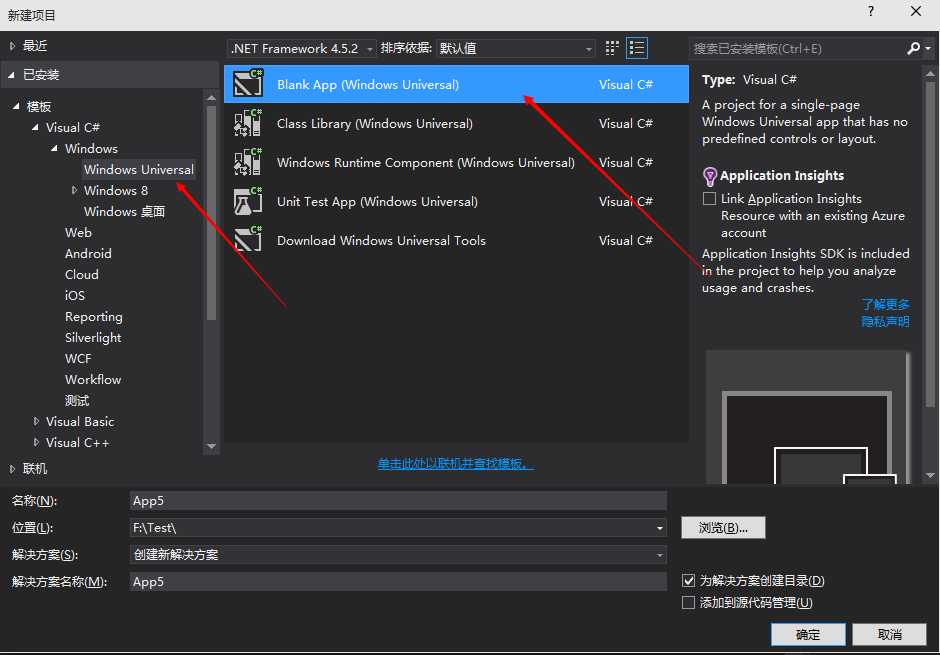Close the 新建项目 dialog
Screen dimensions: 940x655
[x=915, y=11]
